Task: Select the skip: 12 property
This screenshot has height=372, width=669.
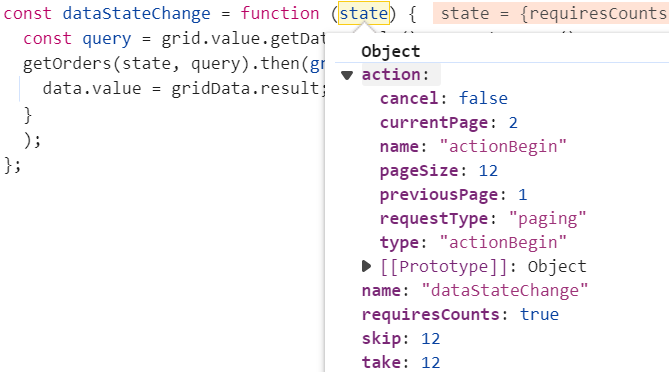Action: point(401,339)
